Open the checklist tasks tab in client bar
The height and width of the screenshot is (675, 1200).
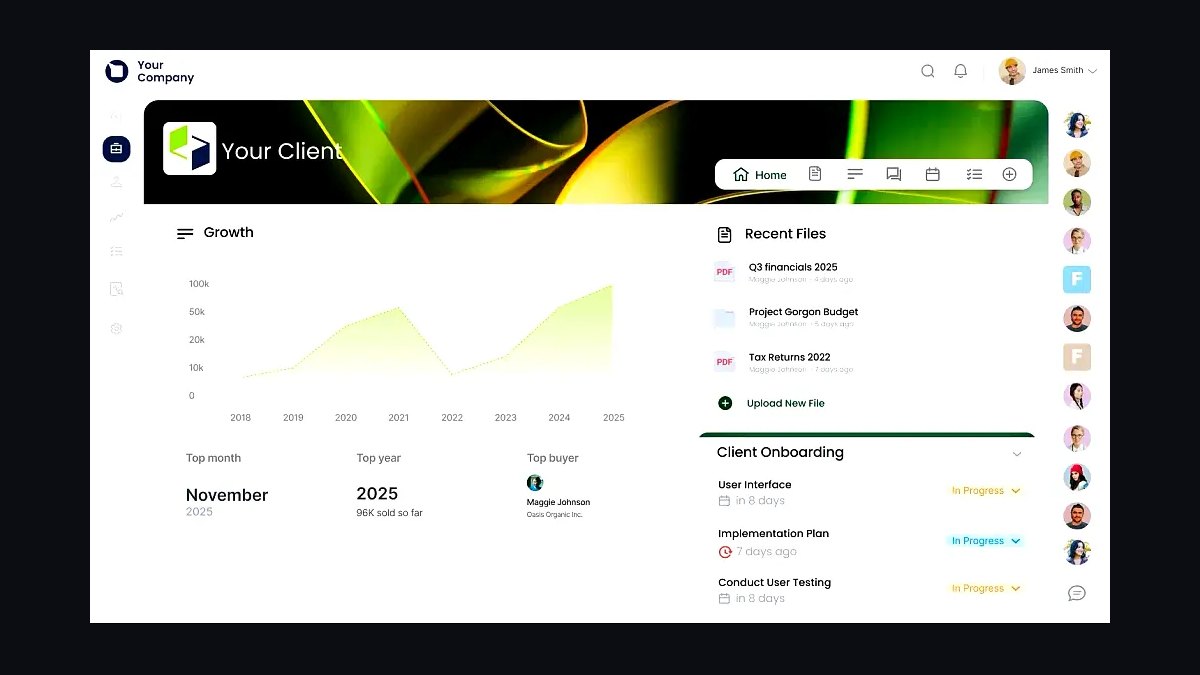tap(974, 174)
